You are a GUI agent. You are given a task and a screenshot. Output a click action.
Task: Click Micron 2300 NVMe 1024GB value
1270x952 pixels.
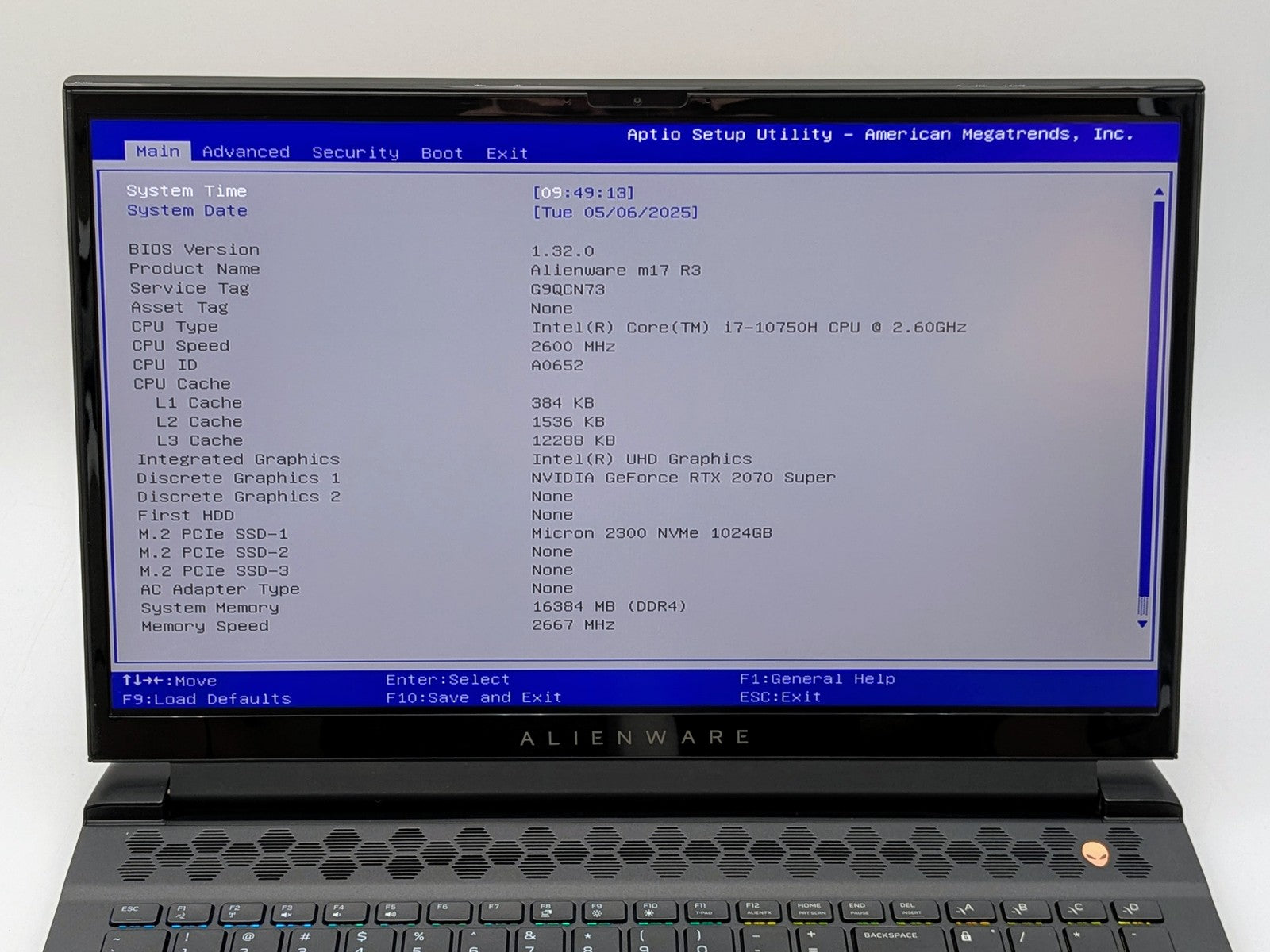pyautogui.click(x=652, y=533)
